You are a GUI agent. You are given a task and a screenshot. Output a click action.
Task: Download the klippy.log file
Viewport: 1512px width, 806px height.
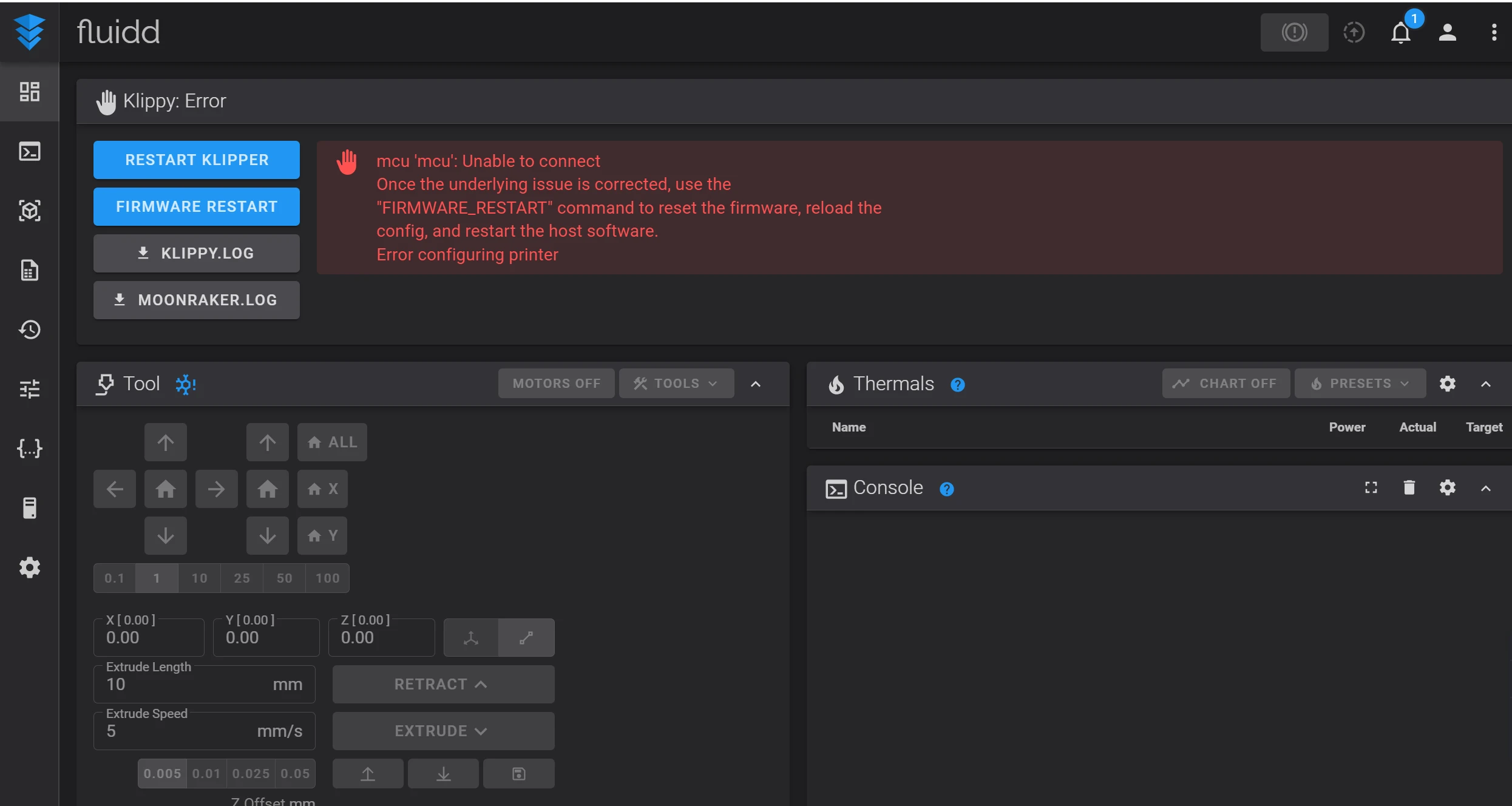tap(197, 253)
